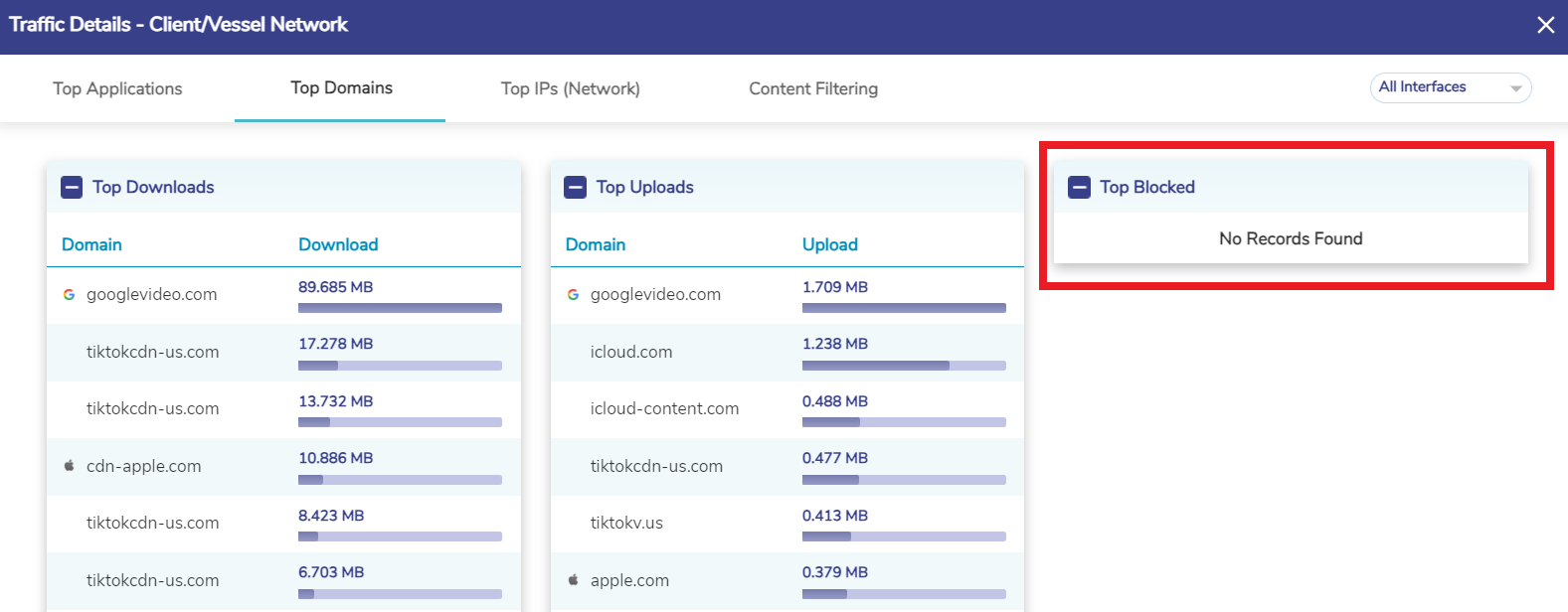This screenshot has height=612, width=1568.
Task: Select the icloud.com upload row
Action: pos(630,352)
